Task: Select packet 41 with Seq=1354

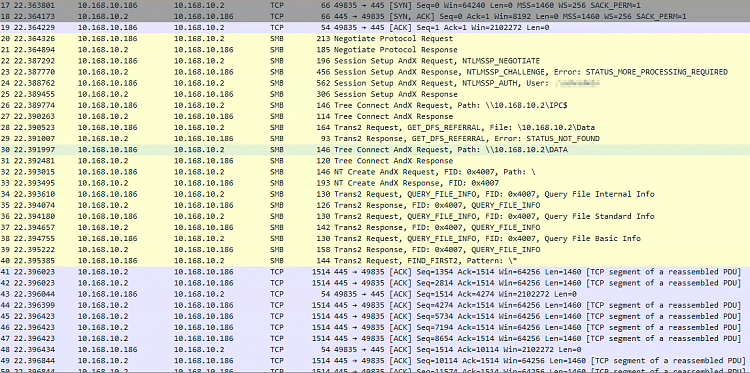Action: [375, 272]
